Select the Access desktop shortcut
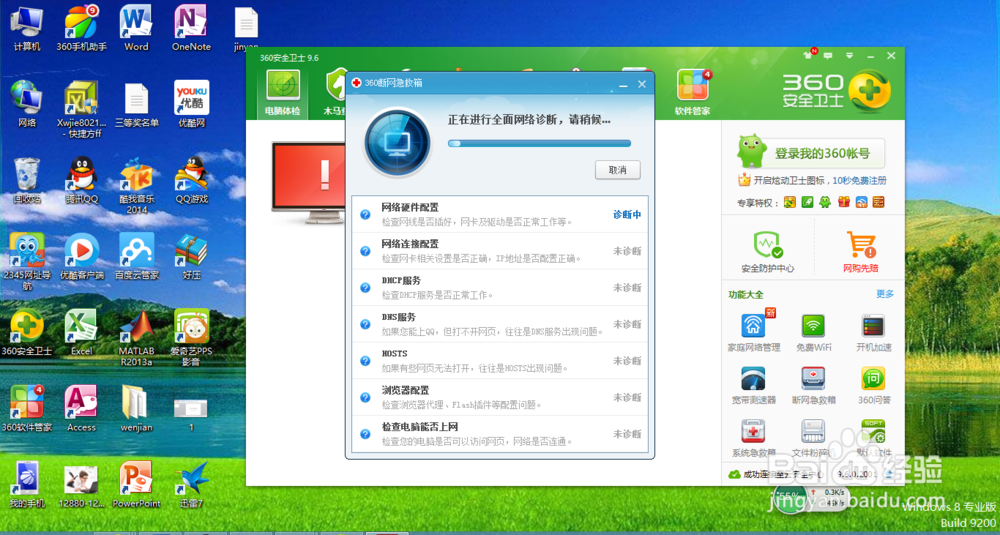This screenshot has width=1000, height=535. click(81, 409)
